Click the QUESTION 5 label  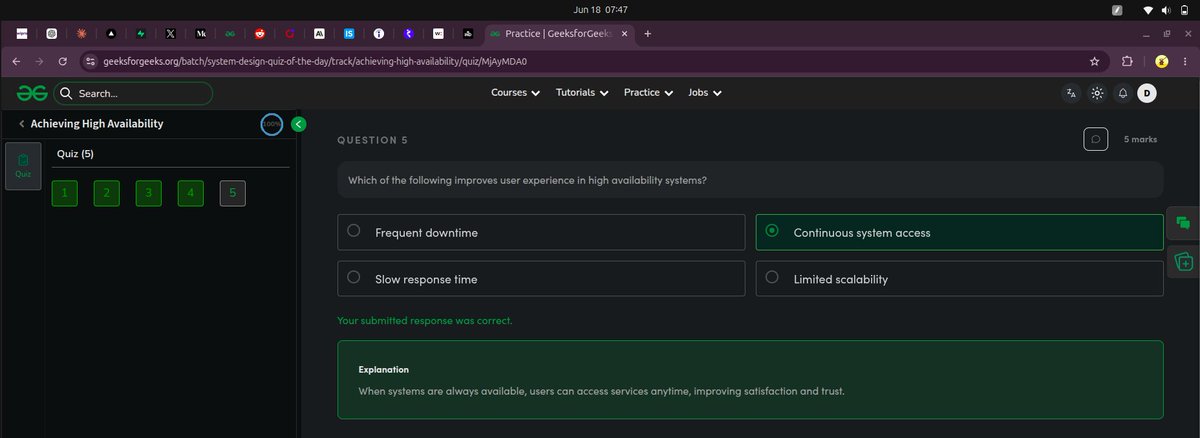(x=373, y=140)
